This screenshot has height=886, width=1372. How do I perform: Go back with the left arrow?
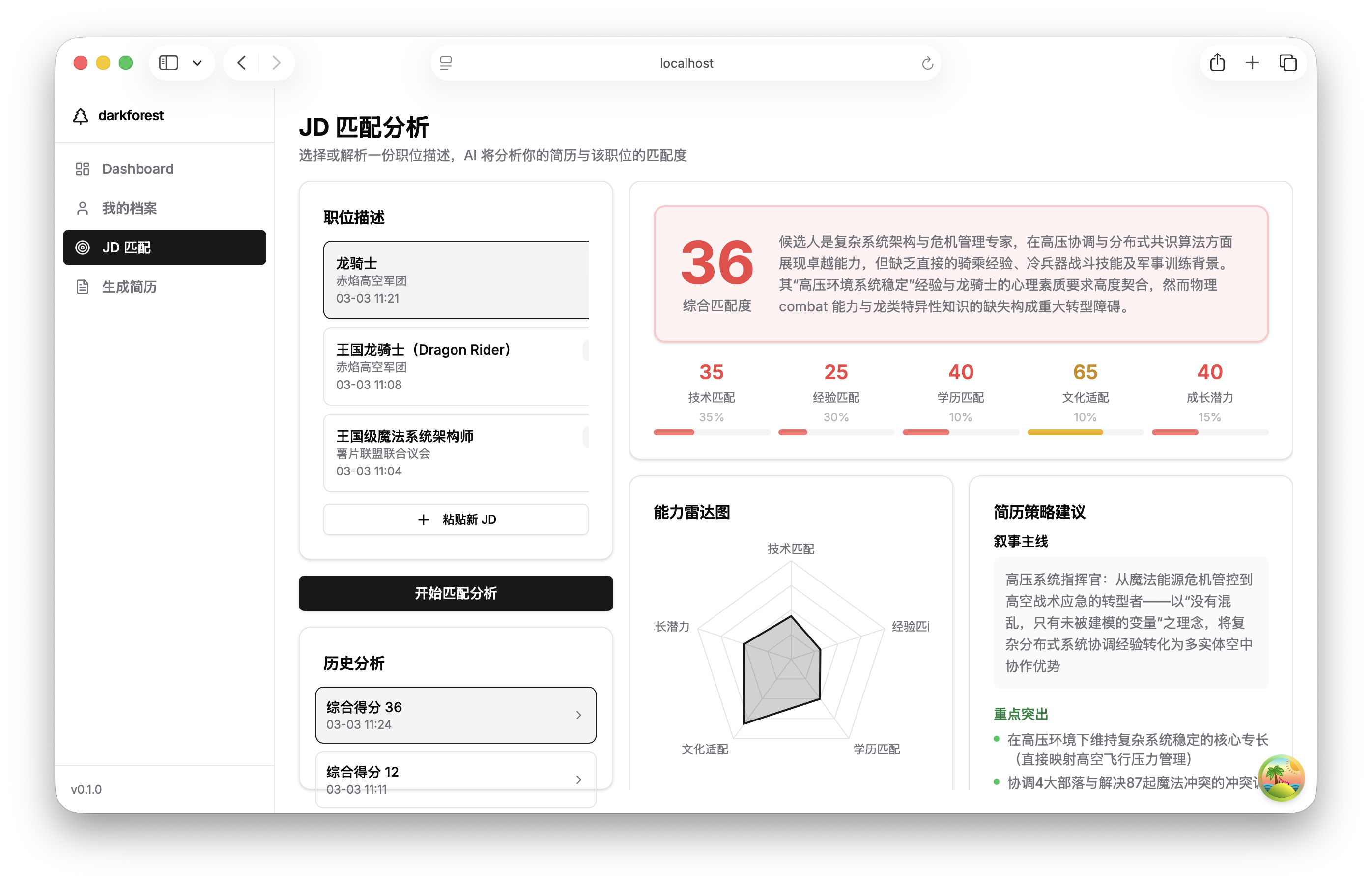(x=242, y=63)
